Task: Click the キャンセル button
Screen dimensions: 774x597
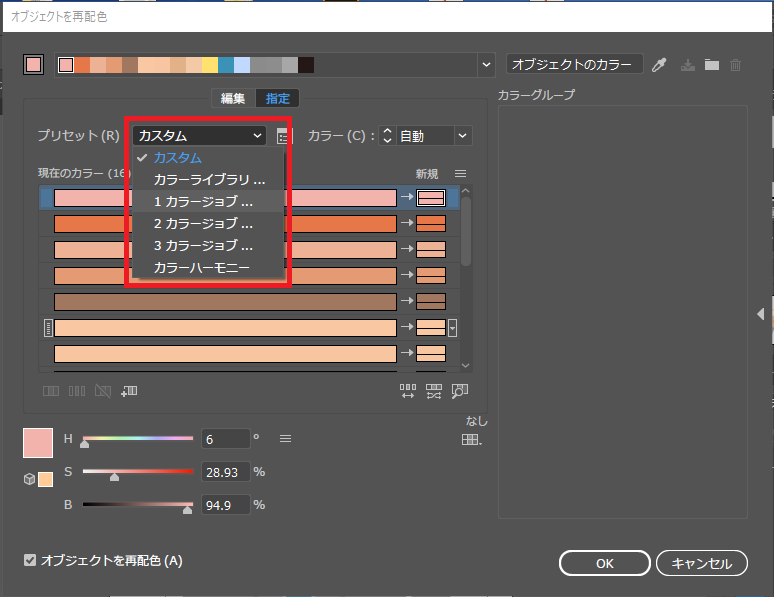Action: coord(701,563)
